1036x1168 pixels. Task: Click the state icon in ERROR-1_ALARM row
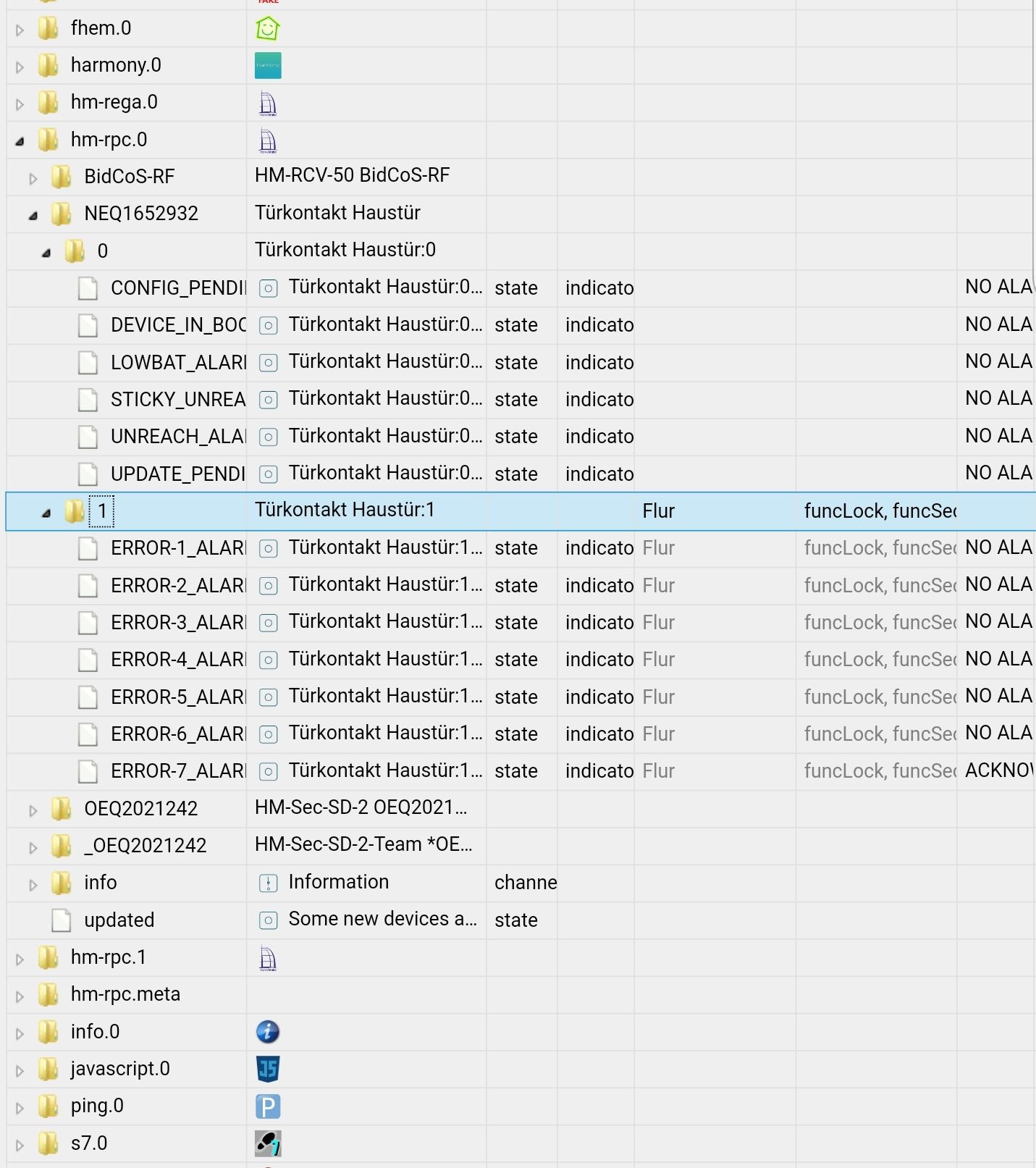[268, 548]
